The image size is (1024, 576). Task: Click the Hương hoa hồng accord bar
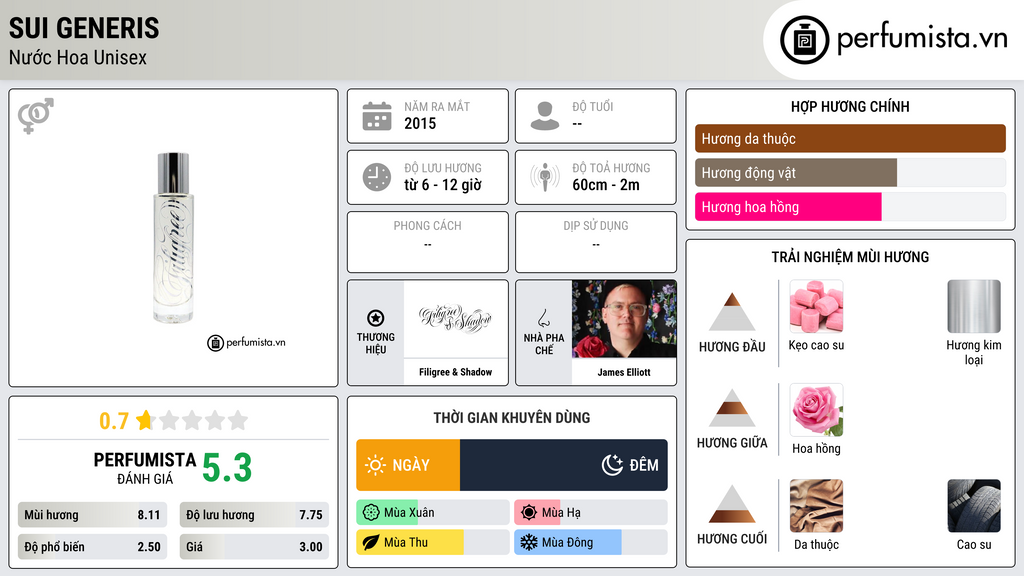[x=850, y=206]
